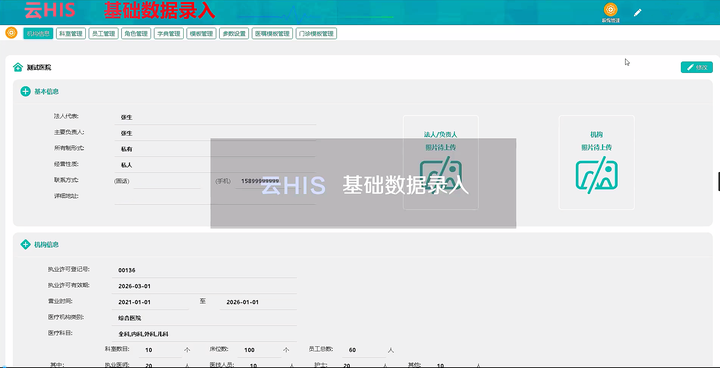720x368 pixels.
Task: Go to the 医嘱模板管理 tab
Action: click(272, 34)
